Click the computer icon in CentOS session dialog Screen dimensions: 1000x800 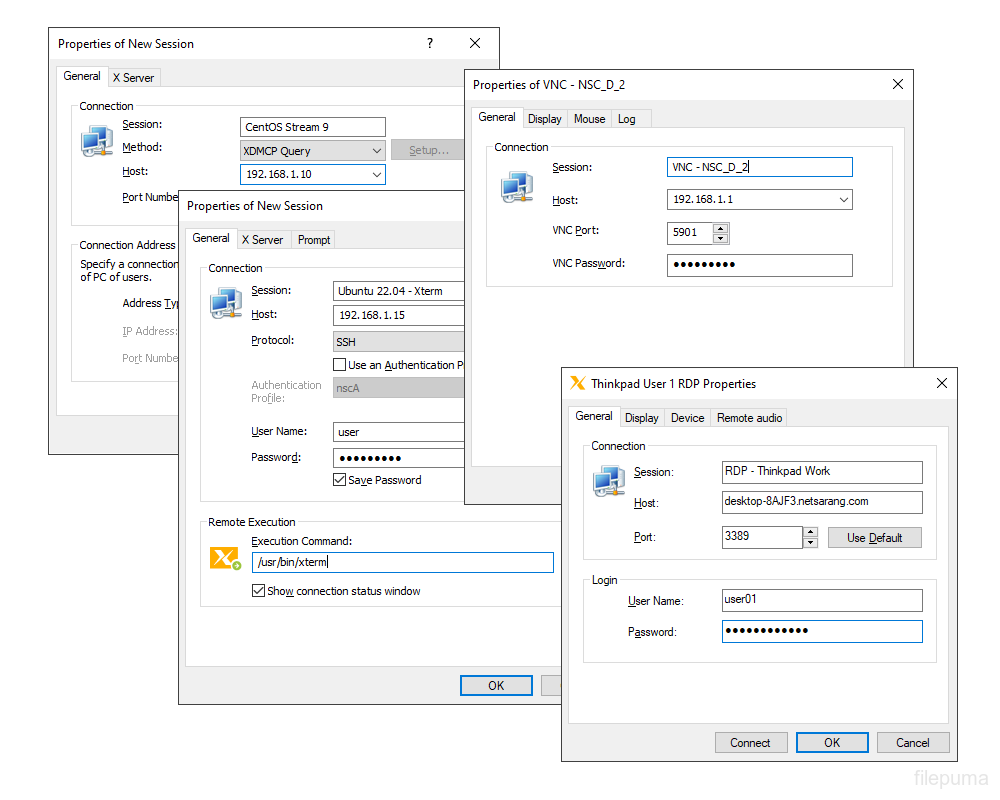(x=97, y=141)
